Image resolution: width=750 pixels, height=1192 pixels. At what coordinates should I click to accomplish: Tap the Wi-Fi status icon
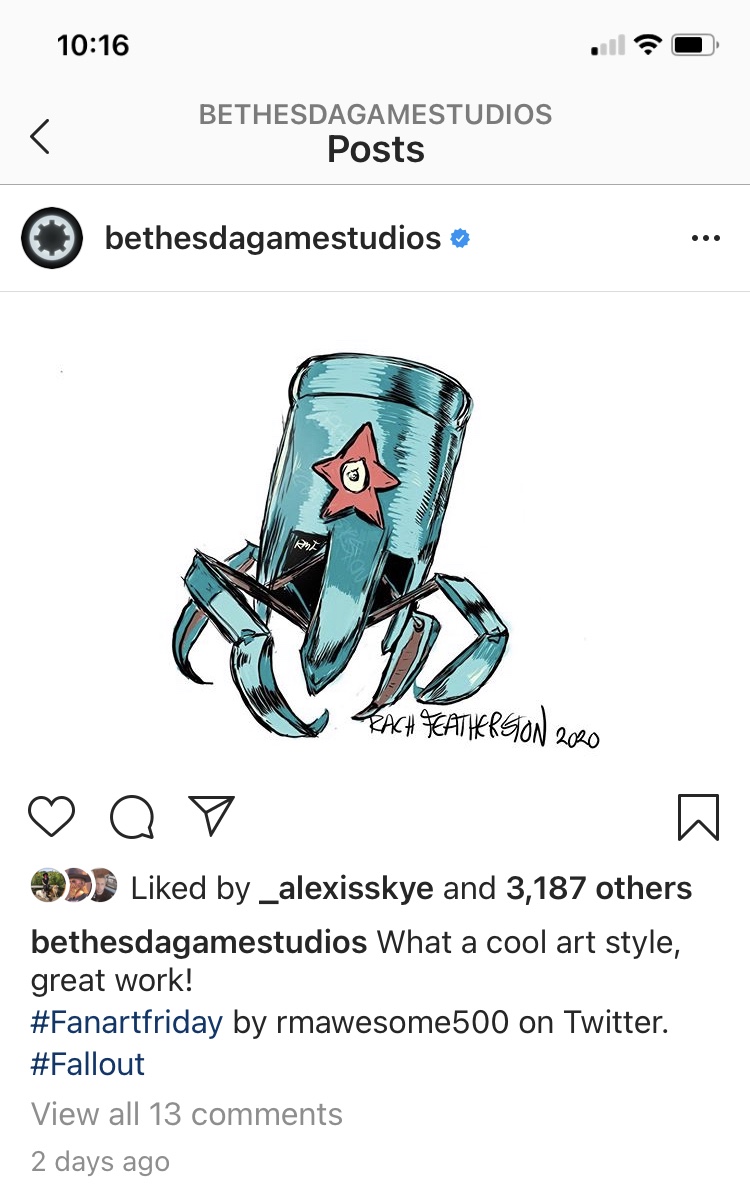click(x=647, y=45)
